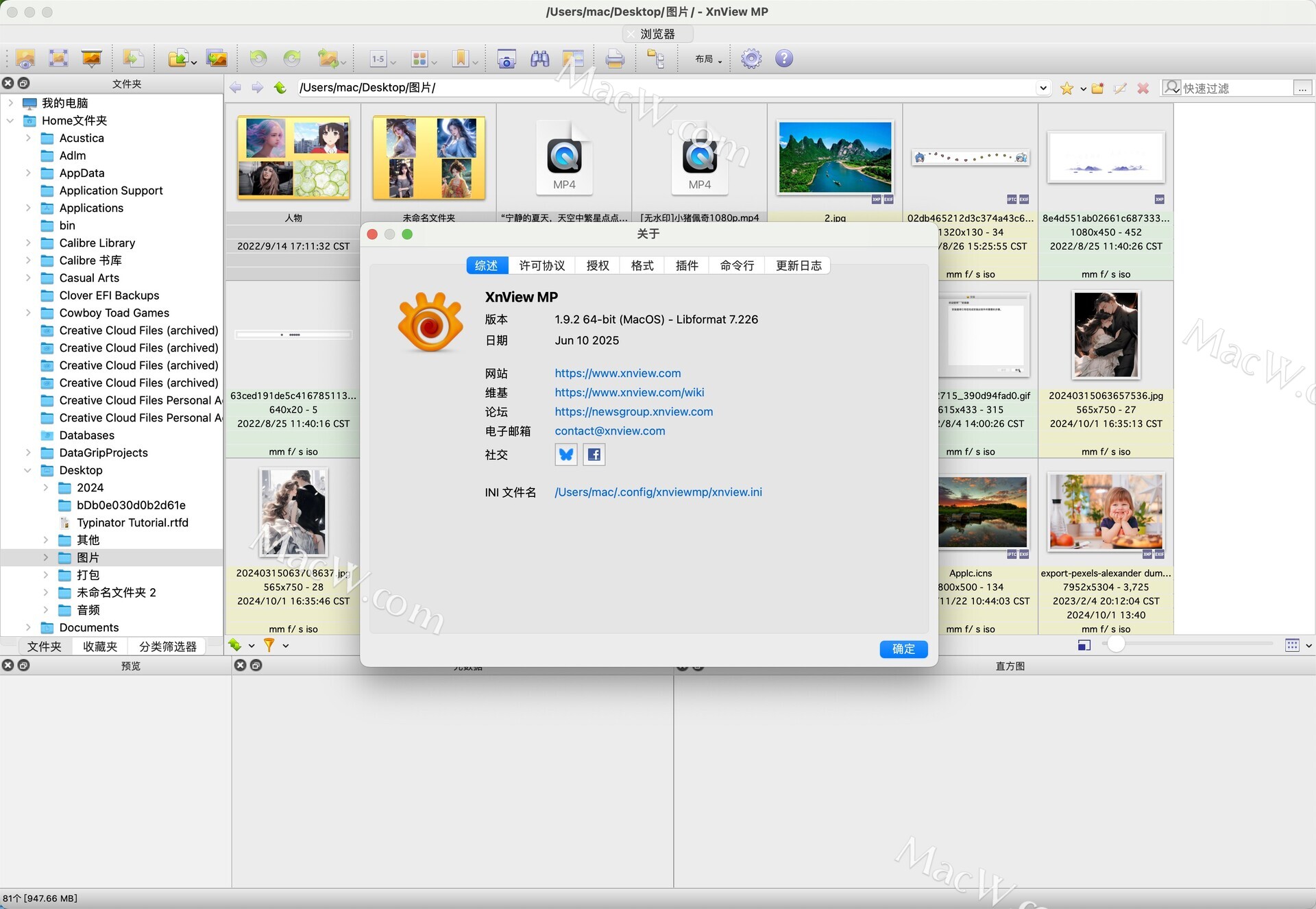The height and width of the screenshot is (909, 1316).
Task: Click the thumbnail size slider handle
Action: click(x=1116, y=644)
